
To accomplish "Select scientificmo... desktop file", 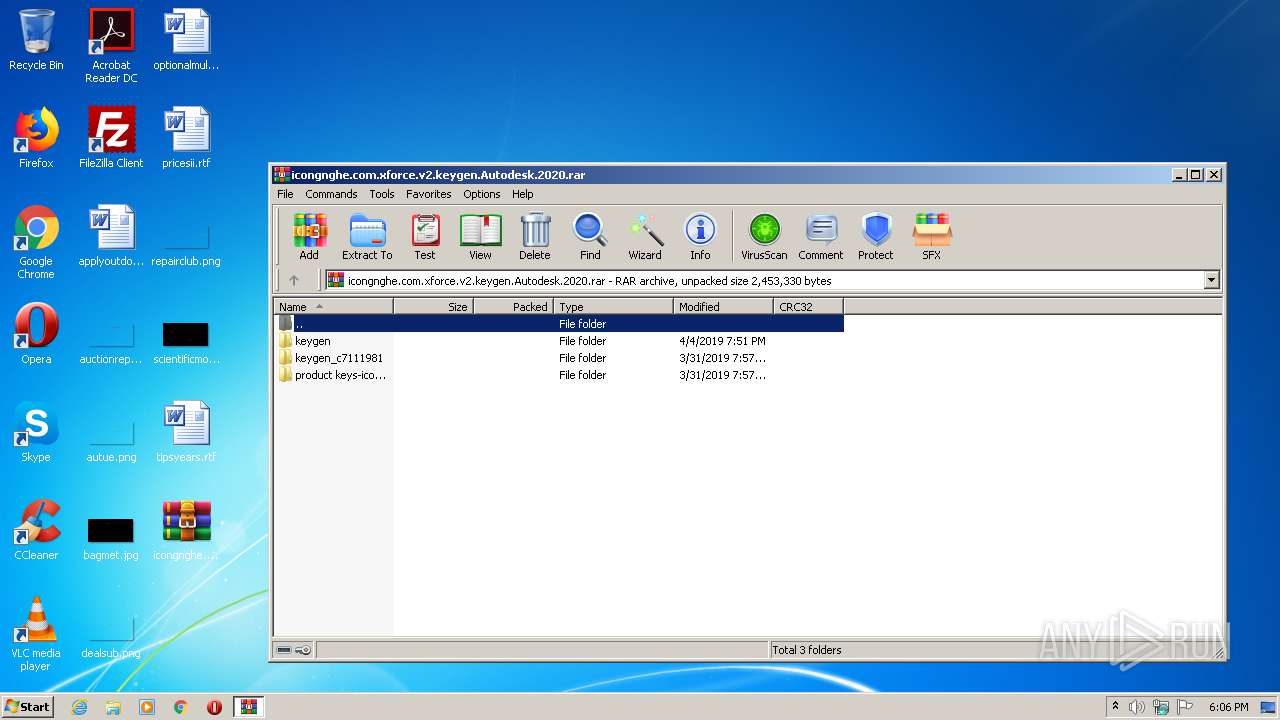I will pos(187,344).
